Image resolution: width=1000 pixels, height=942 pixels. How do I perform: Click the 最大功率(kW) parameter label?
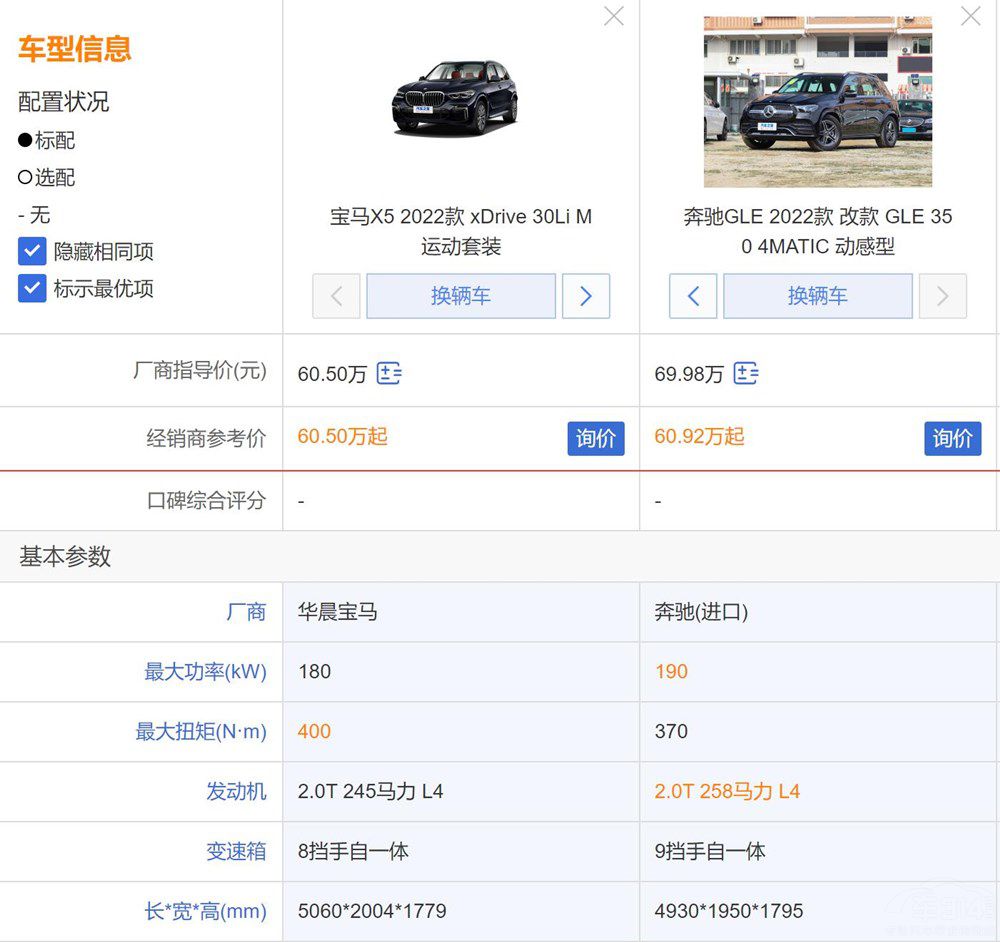click(x=205, y=672)
